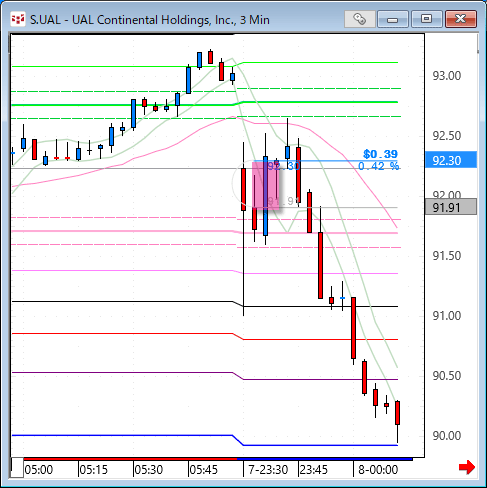
Task: Click the 91.00 price axis label
Action: (447, 316)
